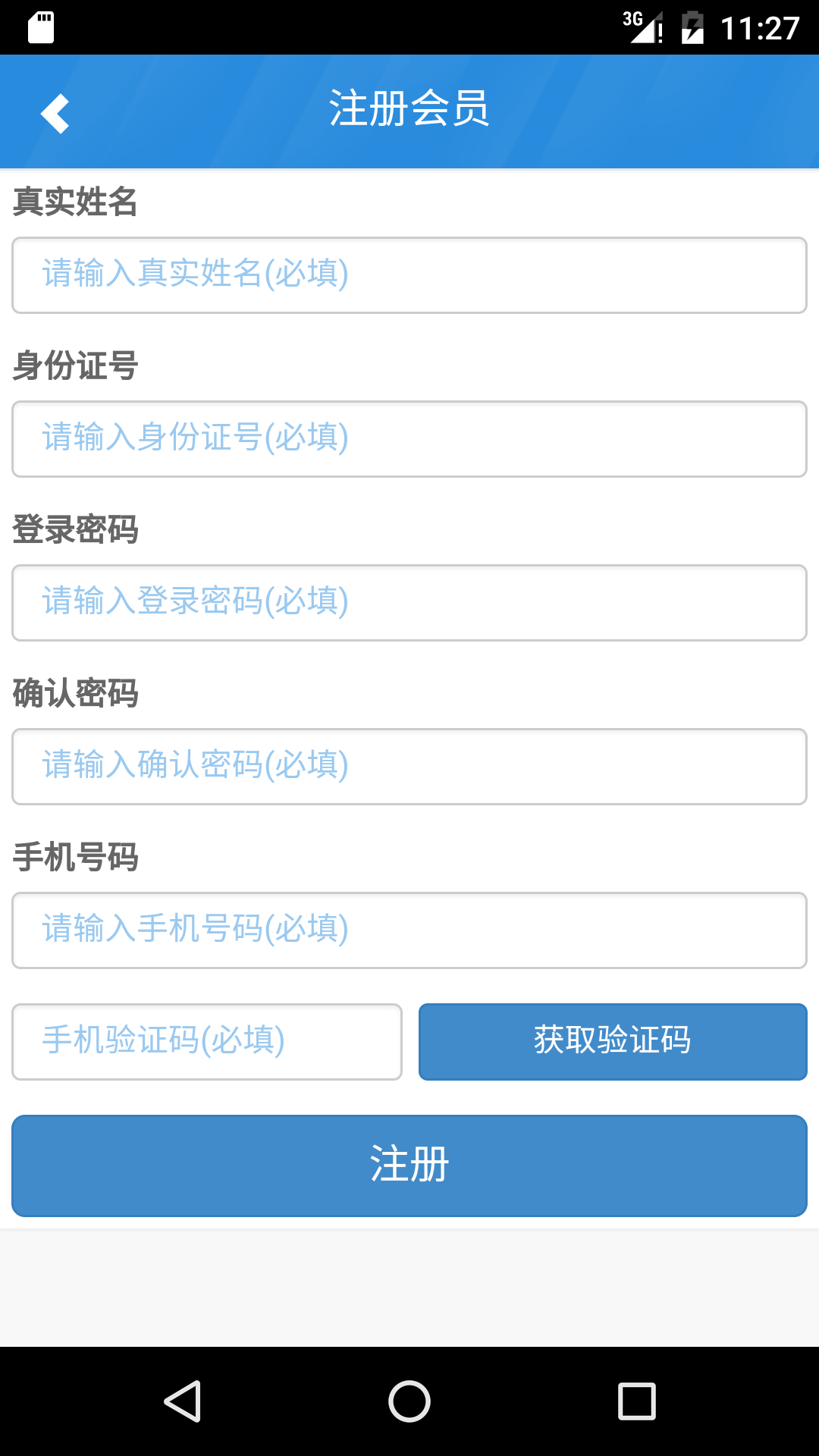Open the recent apps square button
This screenshot has height=1456, width=819.
coord(636,1401)
